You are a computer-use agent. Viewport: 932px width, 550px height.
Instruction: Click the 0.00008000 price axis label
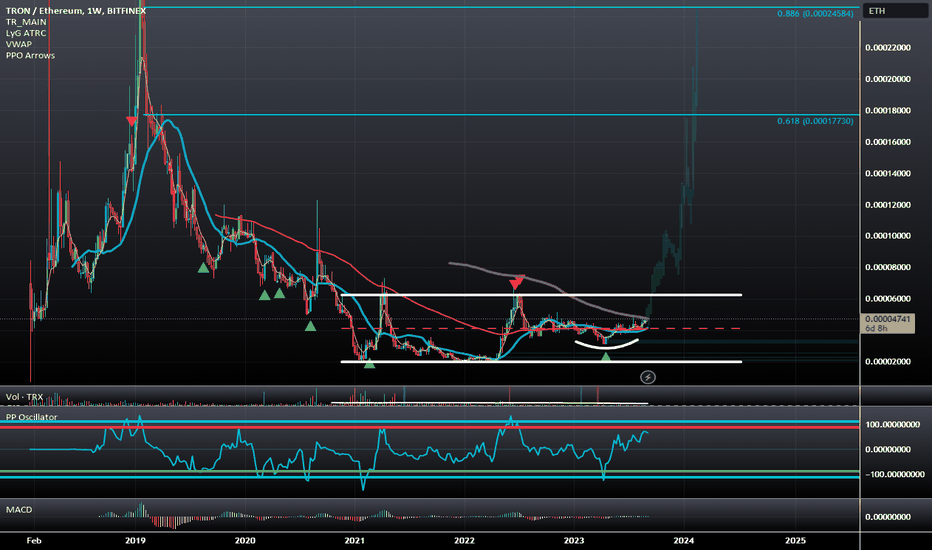click(888, 268)
